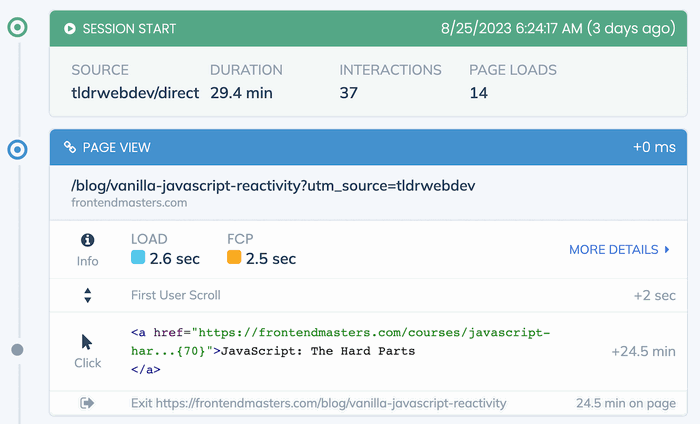Click the blue LOAD color swatch
The image size is (700, 424).
[x=138, y=257]
